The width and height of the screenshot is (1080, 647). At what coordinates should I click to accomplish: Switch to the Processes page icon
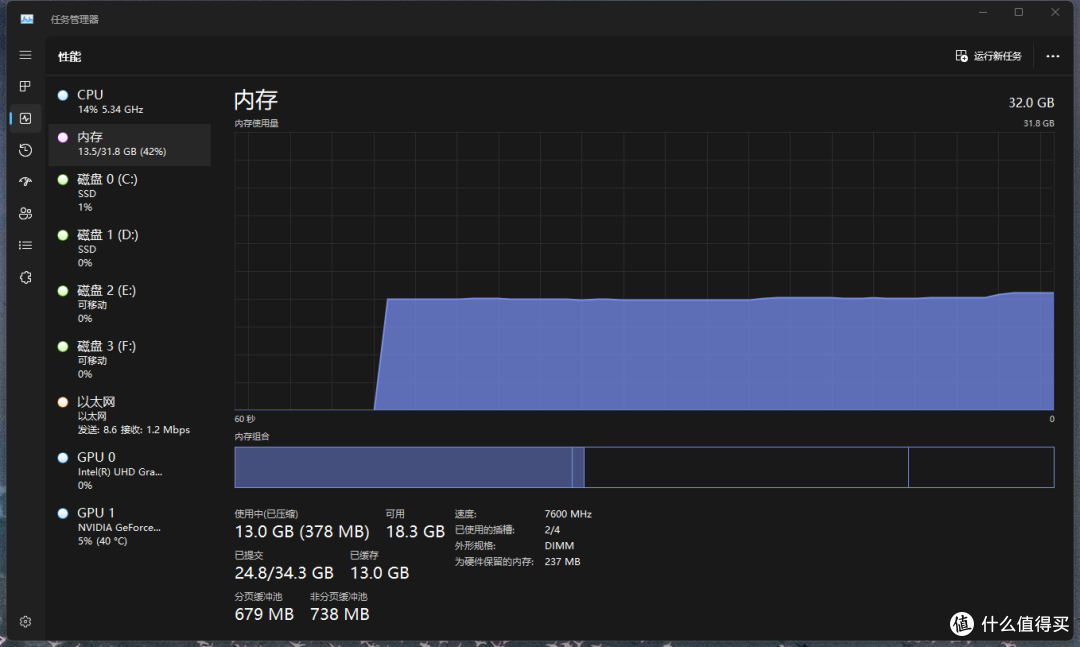[x=25, y=86]
